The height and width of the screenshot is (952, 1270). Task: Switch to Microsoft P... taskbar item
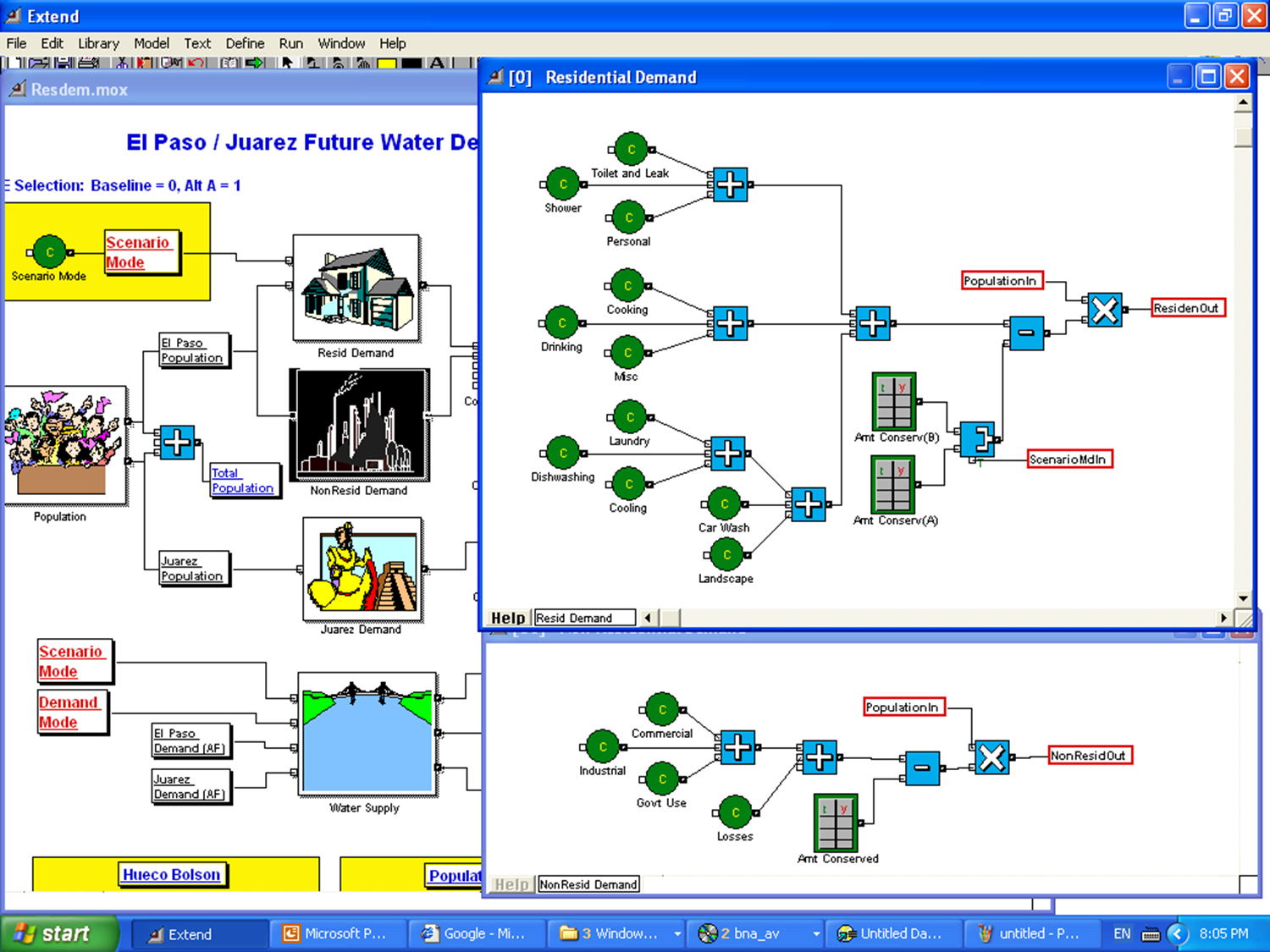[x=339, y=933]
